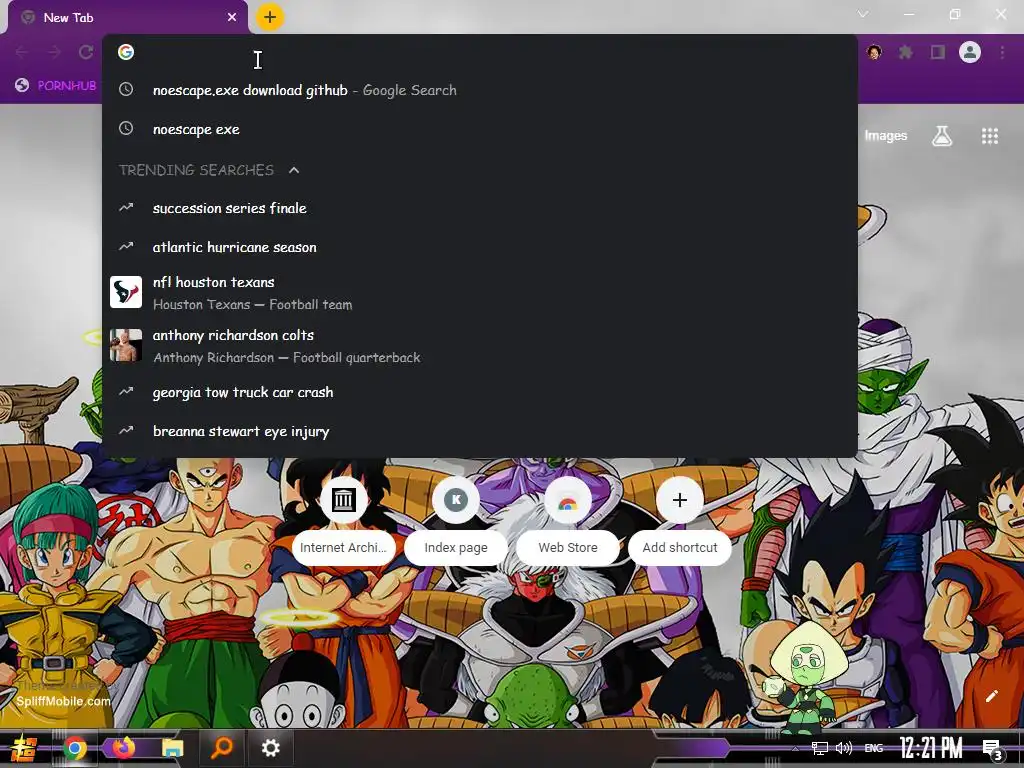The height and width of the screenshot is (768, 1024).
Task: Open the taskbar search magnifier
Action: click(x=221, y=748)
